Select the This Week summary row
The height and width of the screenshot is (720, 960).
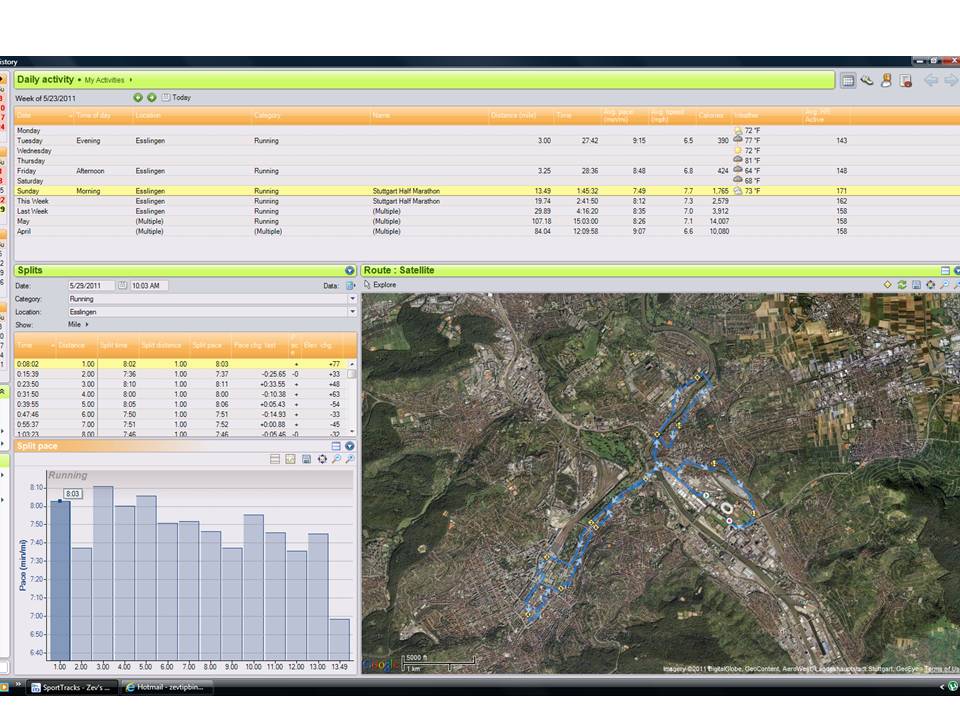[x=487, y=201]
